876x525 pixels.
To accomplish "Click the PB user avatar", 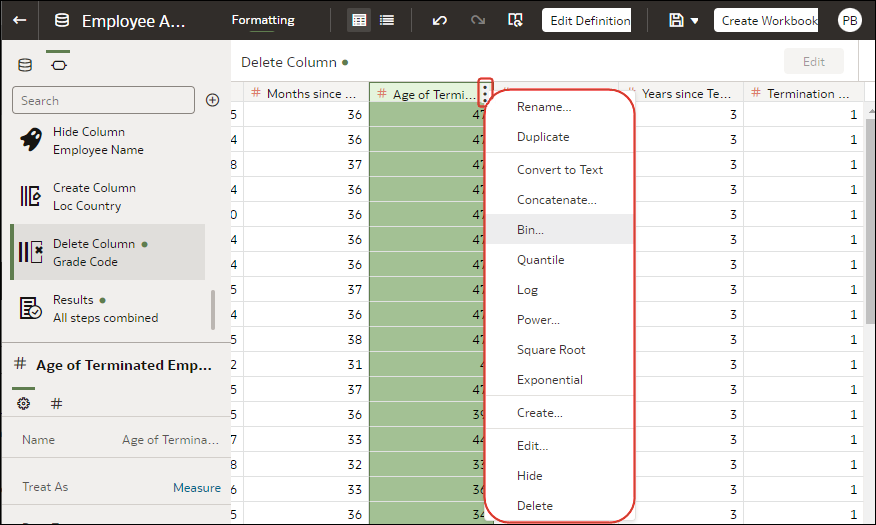I will (850, 21).
